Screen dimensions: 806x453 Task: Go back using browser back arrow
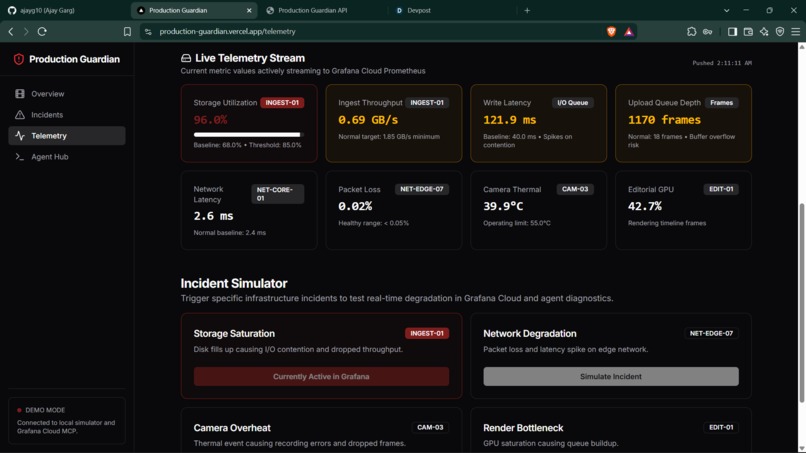coord(11,31)
